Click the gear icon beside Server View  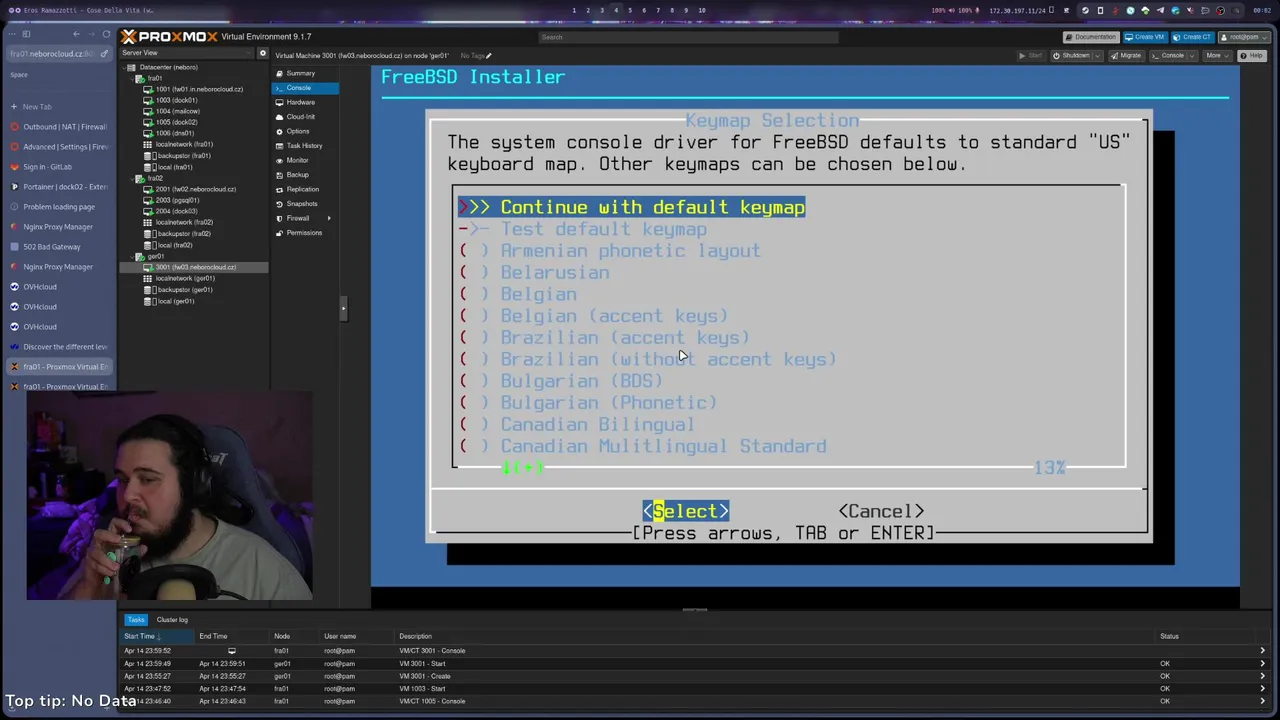coord(263,53)
